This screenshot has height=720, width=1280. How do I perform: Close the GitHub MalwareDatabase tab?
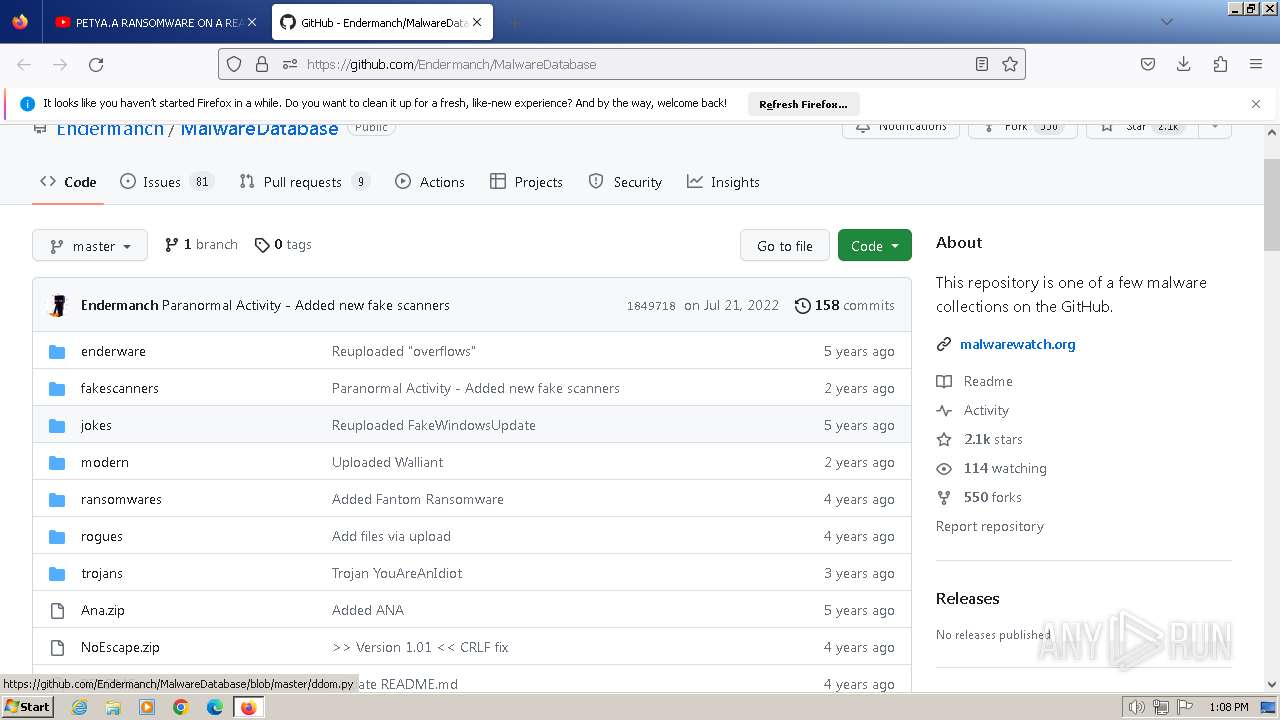pyautogui.click(x=478, y=22)
